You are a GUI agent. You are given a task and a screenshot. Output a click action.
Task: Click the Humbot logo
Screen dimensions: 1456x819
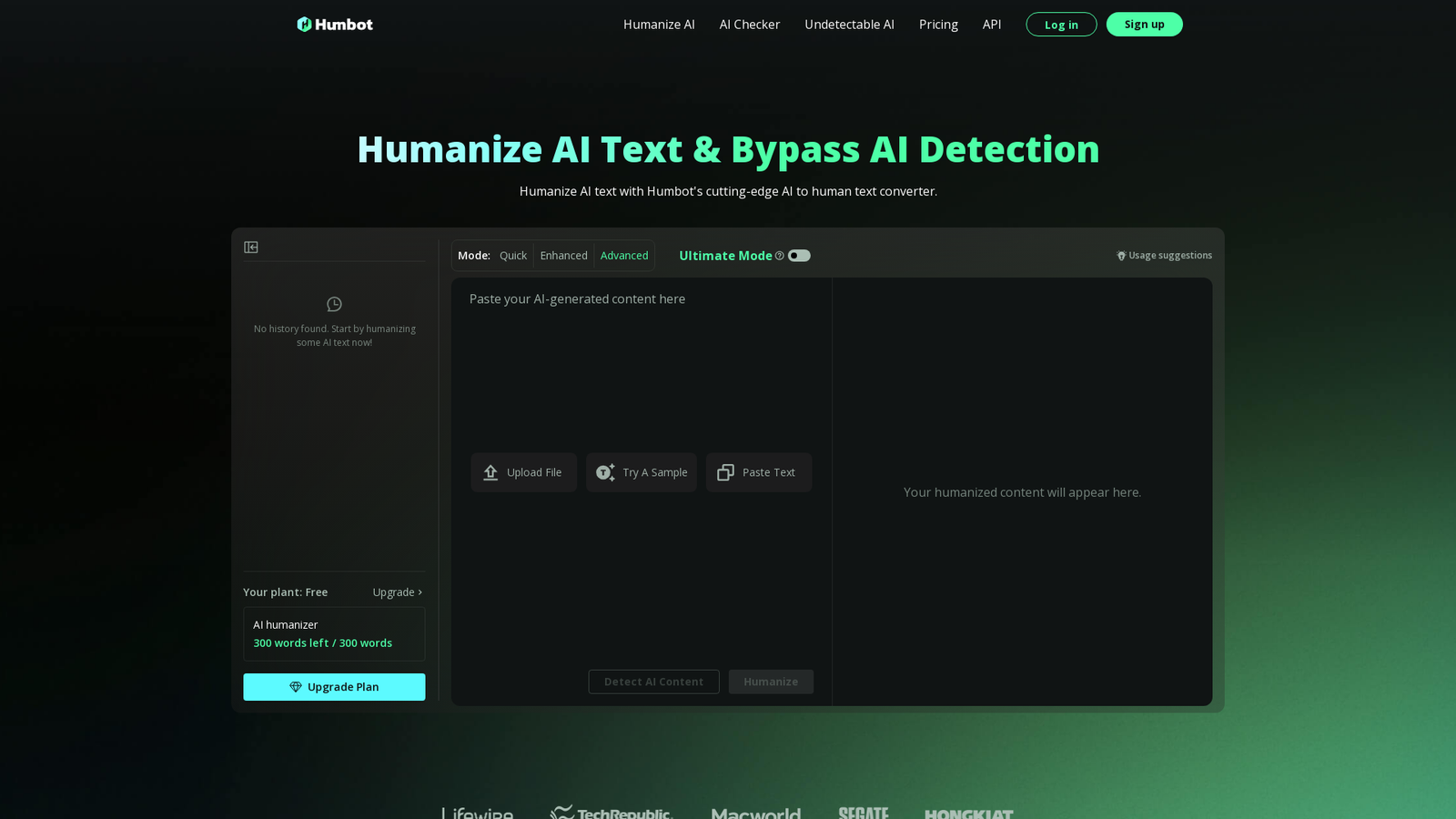(335, 25)
